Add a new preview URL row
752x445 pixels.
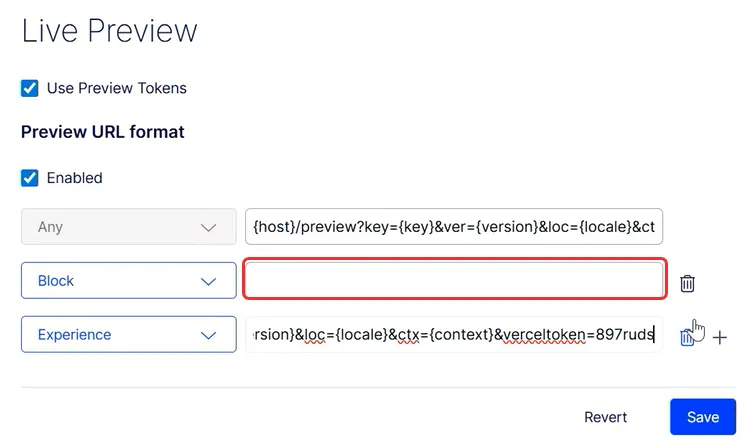click(x=719, y=338)
